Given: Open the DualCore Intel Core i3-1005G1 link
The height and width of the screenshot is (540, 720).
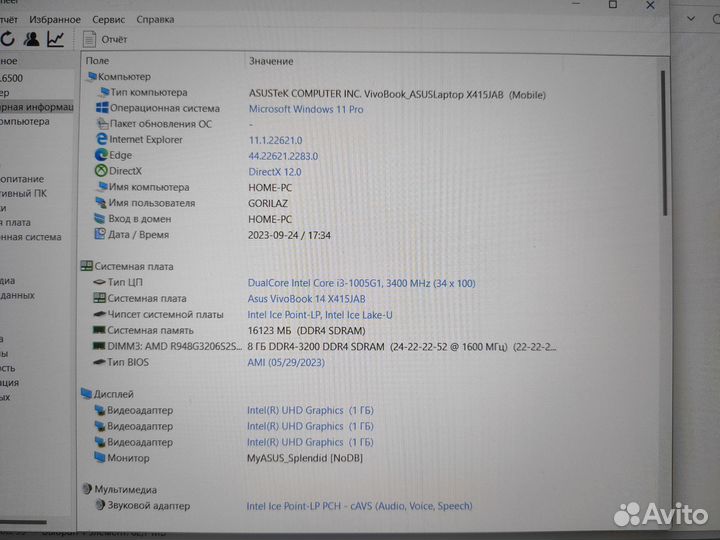Looking at the screenshot, I should [x=361, y=283].
